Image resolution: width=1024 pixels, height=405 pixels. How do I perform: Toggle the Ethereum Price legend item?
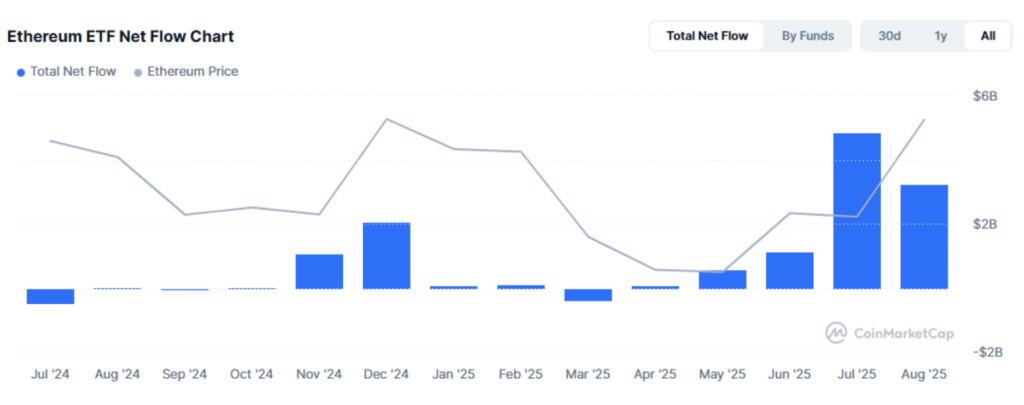pos(186,71)
